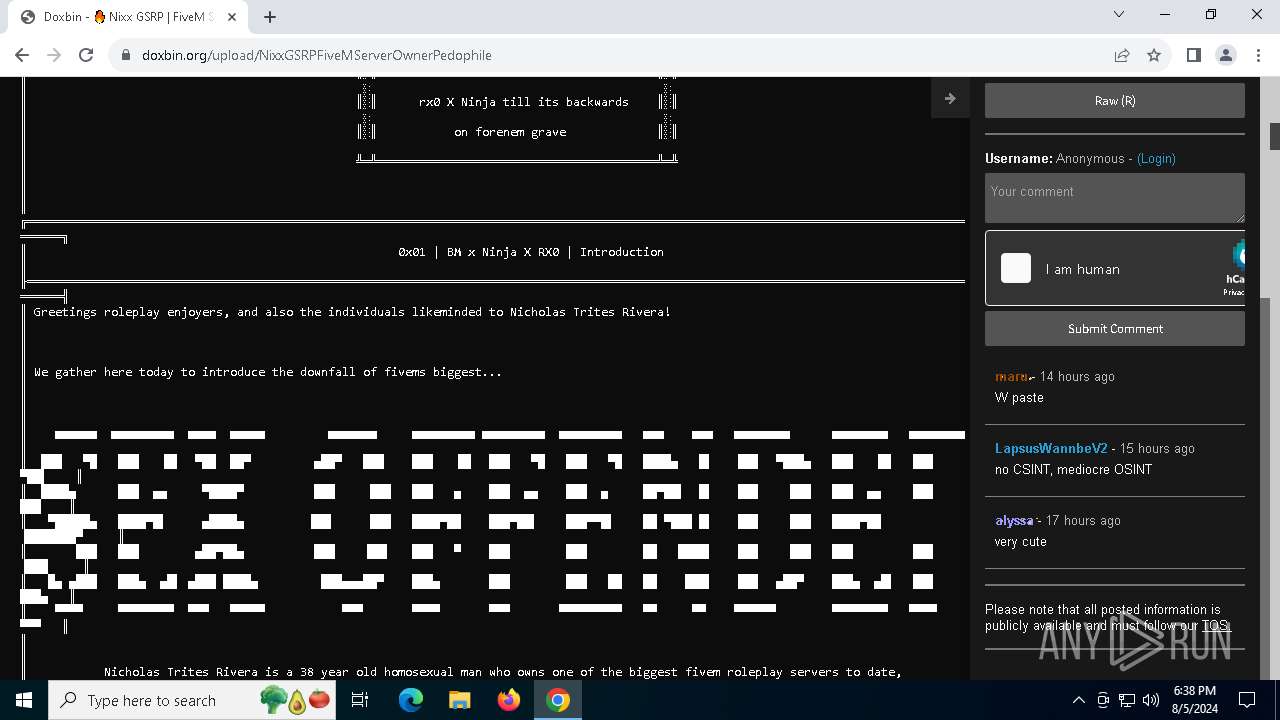Click the browser forward arrow
Viewport: 1280px width, 720px height.
click(54, 55)
